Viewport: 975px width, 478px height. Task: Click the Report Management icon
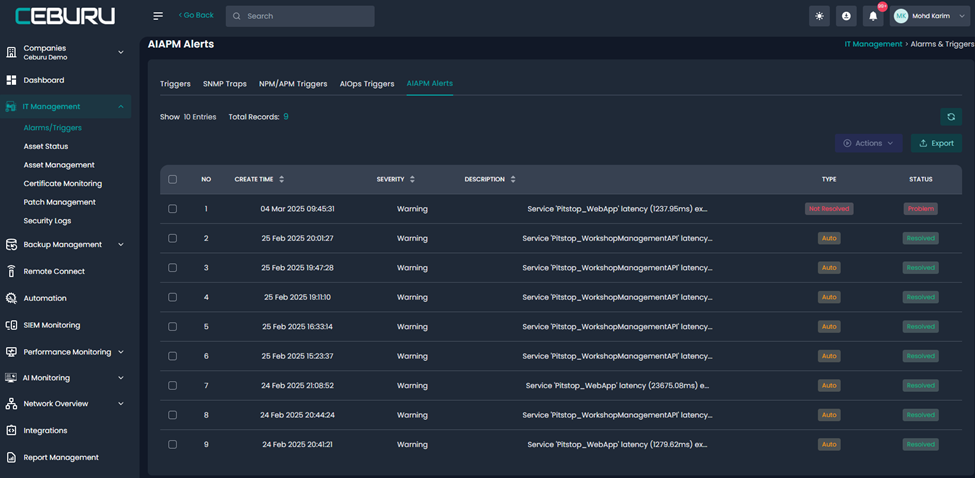tap(11, 457)
